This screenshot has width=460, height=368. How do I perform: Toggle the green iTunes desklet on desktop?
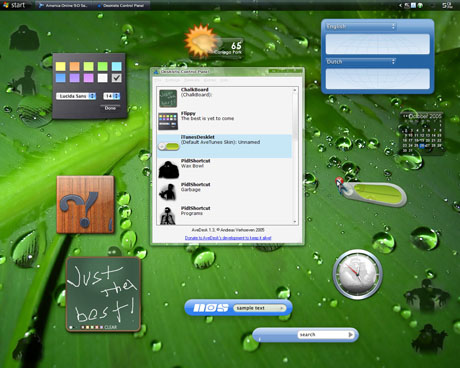(374, 194)
